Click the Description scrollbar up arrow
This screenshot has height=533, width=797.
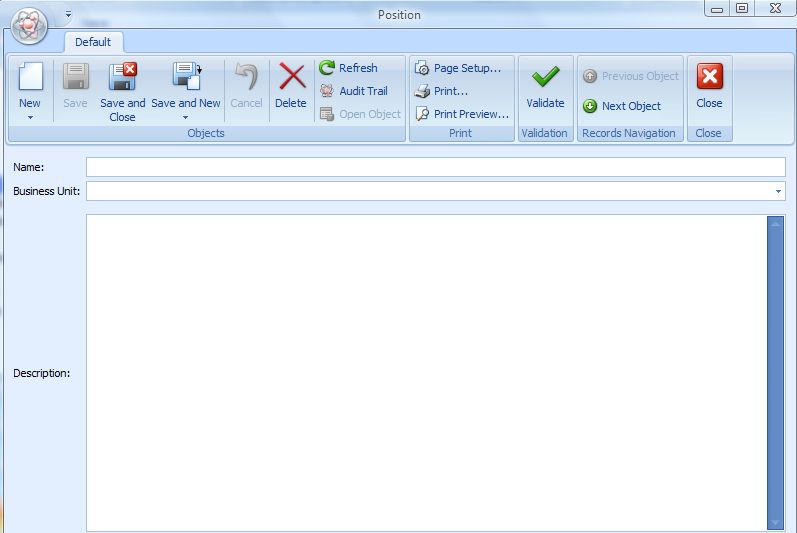(x=776, y=223)
